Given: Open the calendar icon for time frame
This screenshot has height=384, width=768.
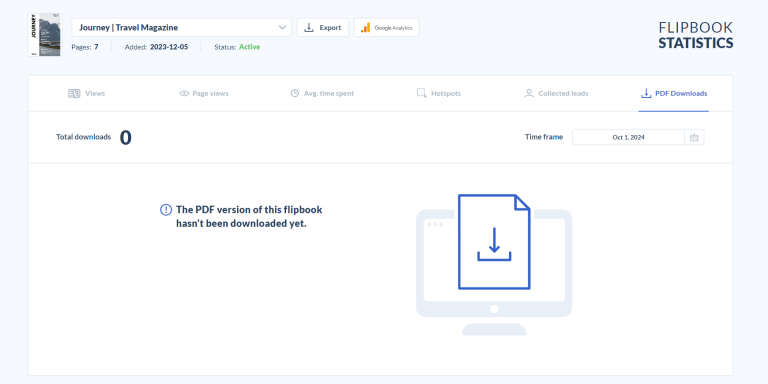Looking at the screenshot, I should (x=694, y=137).
